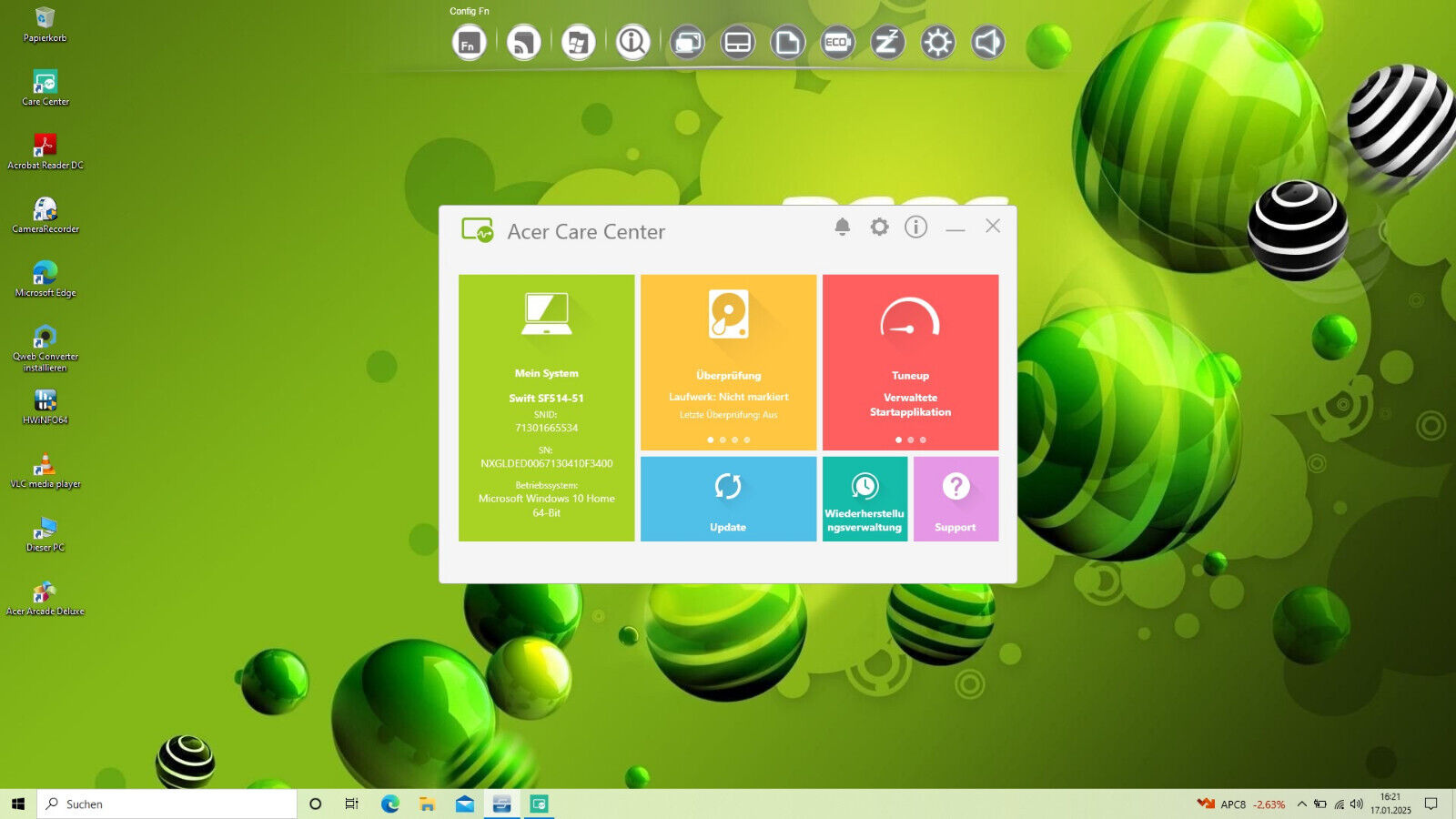The image size is (1456, 819).
Task: Open Acer Care Center settings gear
Action: (879, 227)
